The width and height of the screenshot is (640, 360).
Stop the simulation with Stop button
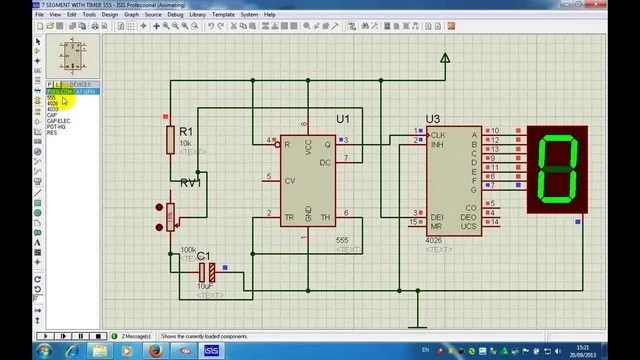(98, 336)
